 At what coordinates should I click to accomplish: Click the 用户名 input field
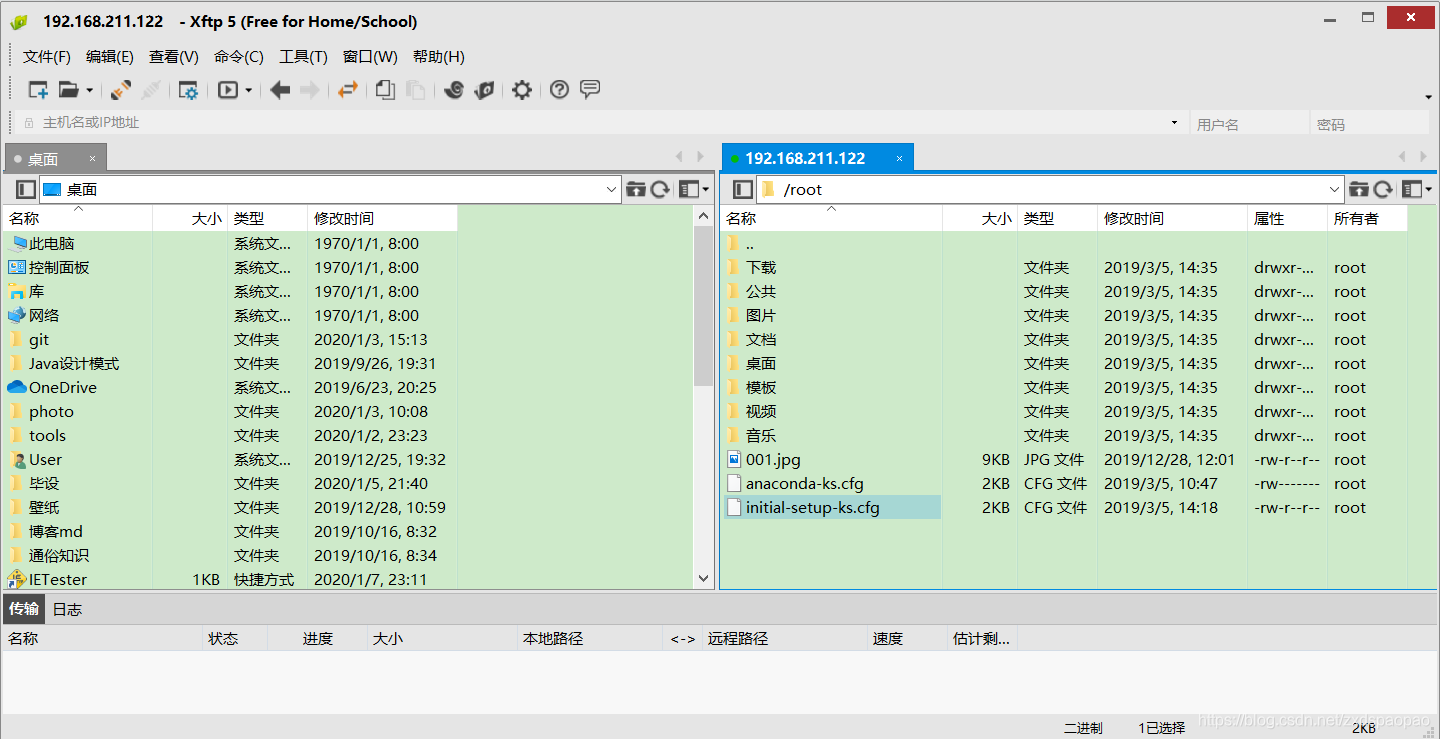coord(1249,124)
